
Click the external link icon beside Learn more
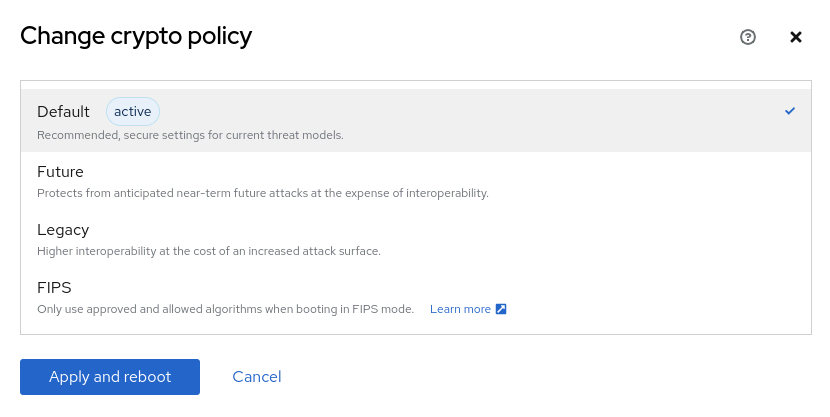[x=502, y=310]
